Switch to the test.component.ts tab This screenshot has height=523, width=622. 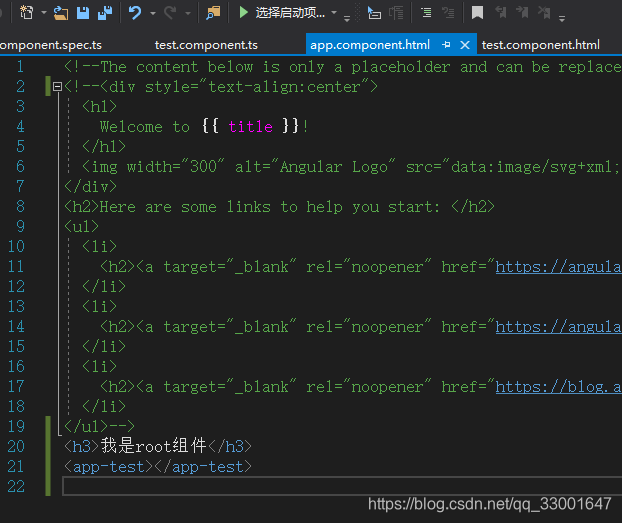pyautogui.click(x=206, y=45)
